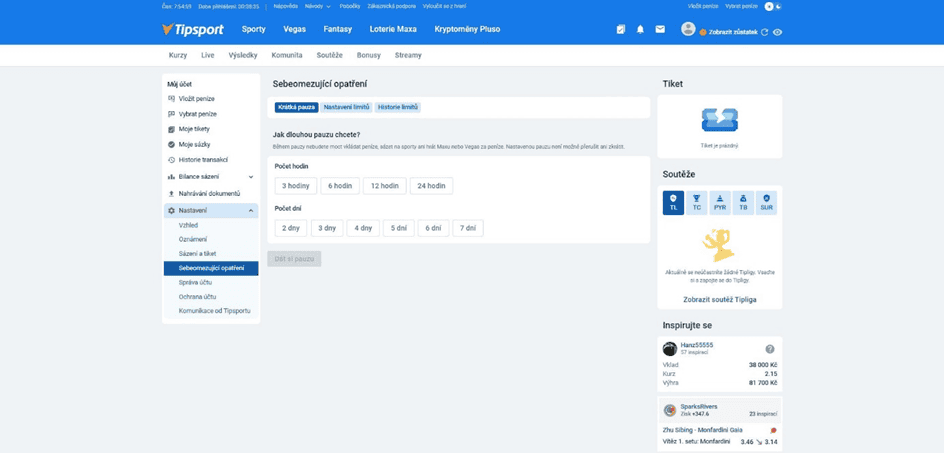Click the Historie transakcí clock icon
This screenshot has height=453, width=944.
click(172, 160)
